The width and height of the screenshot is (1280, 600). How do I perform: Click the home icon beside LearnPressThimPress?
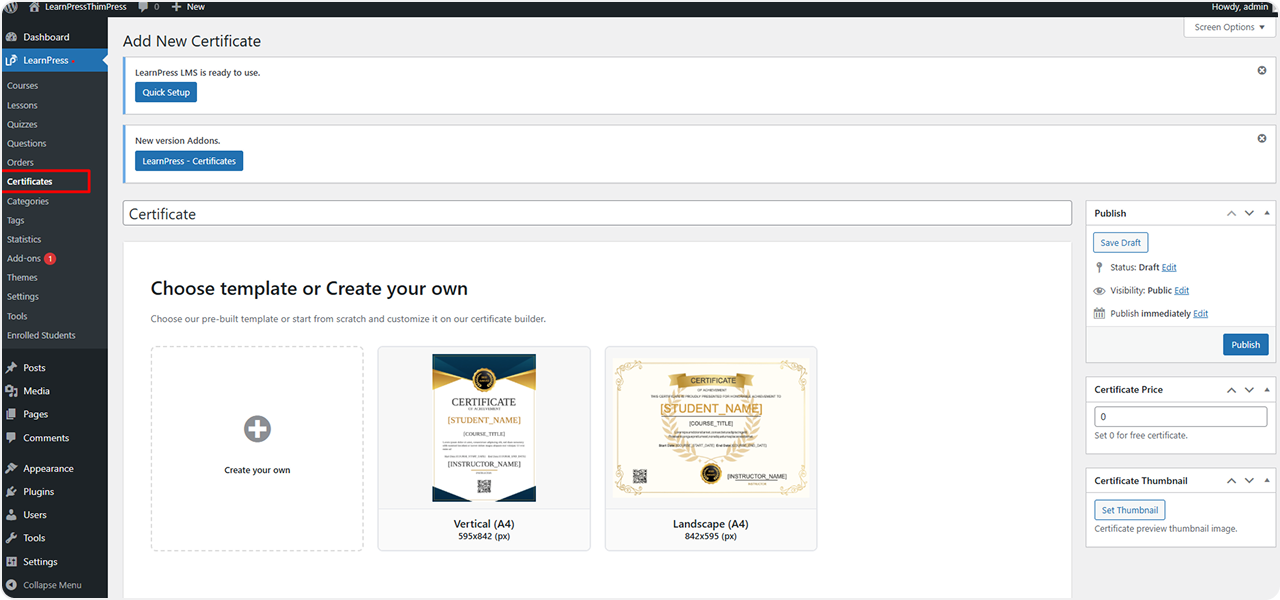tap(36, 7)
